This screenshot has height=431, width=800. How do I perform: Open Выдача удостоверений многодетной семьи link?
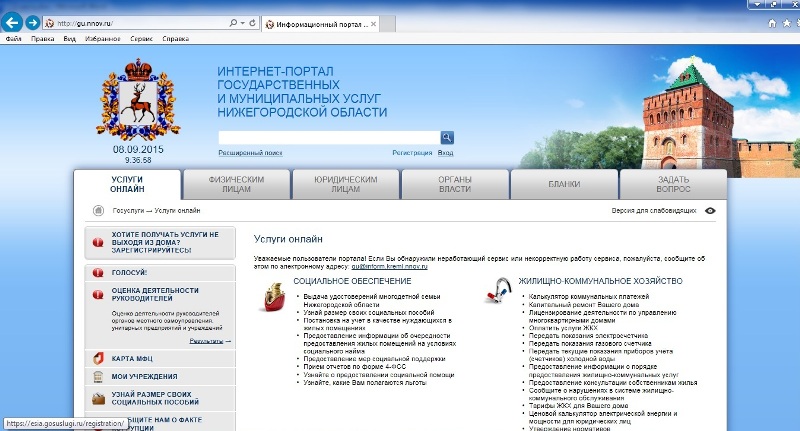(371, 300)
